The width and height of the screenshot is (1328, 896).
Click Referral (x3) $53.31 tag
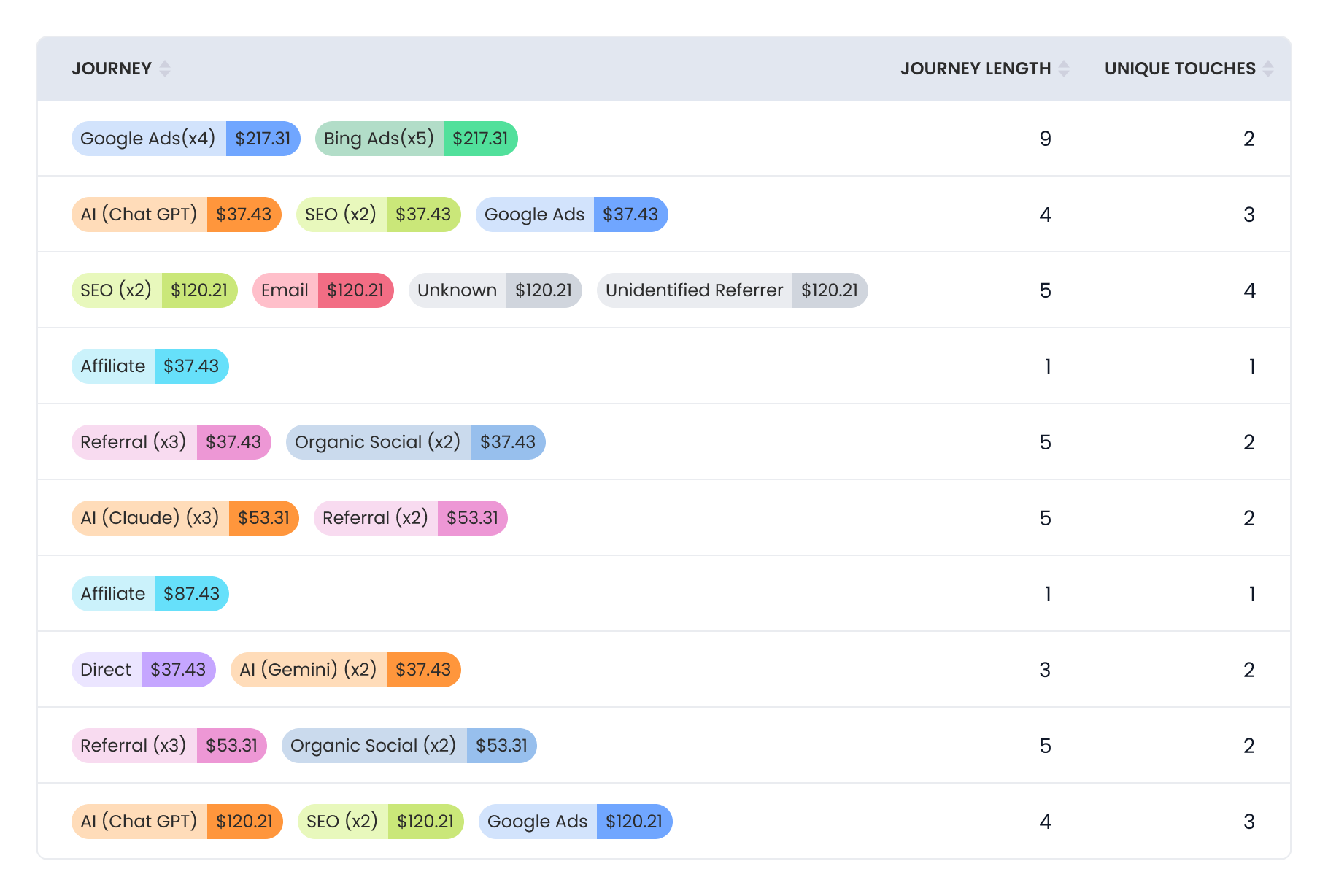click(169, 746)
